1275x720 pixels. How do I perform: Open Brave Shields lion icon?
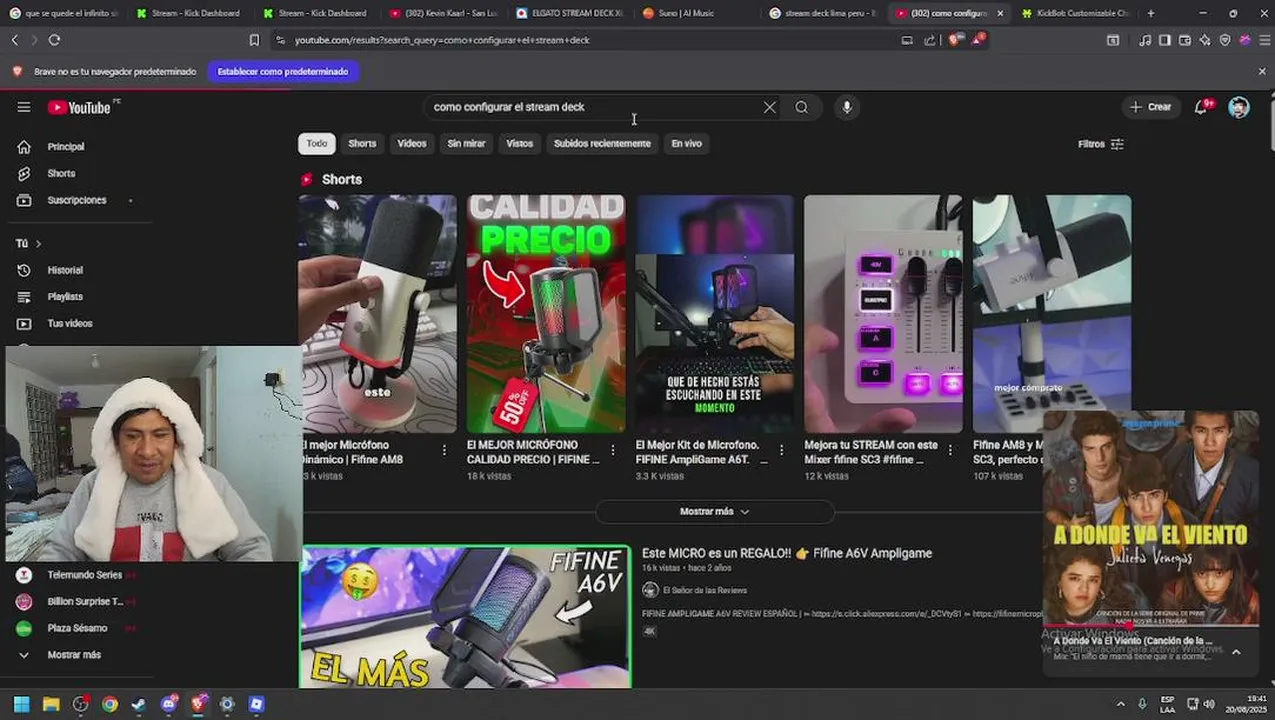pyautogui.click(x=954, y=40)
